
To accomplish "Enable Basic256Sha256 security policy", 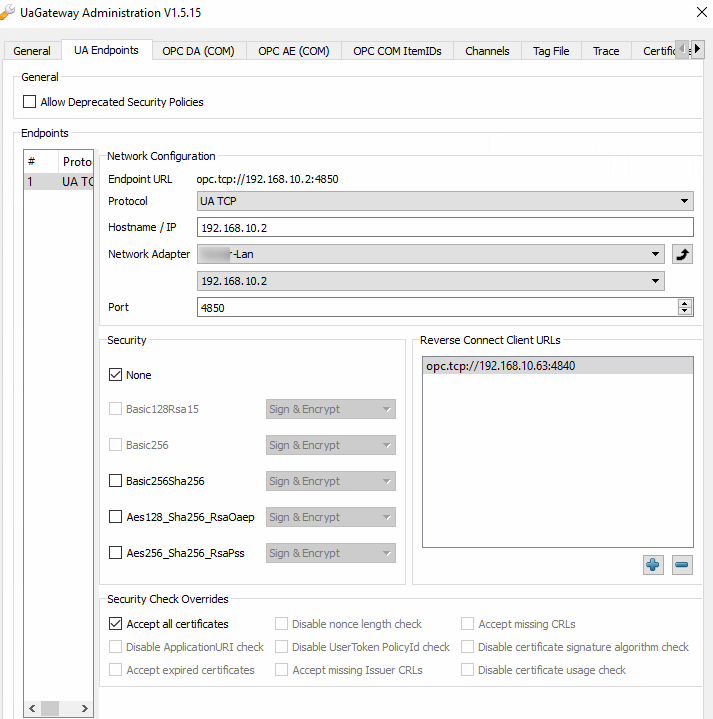I will pos(115,481).
